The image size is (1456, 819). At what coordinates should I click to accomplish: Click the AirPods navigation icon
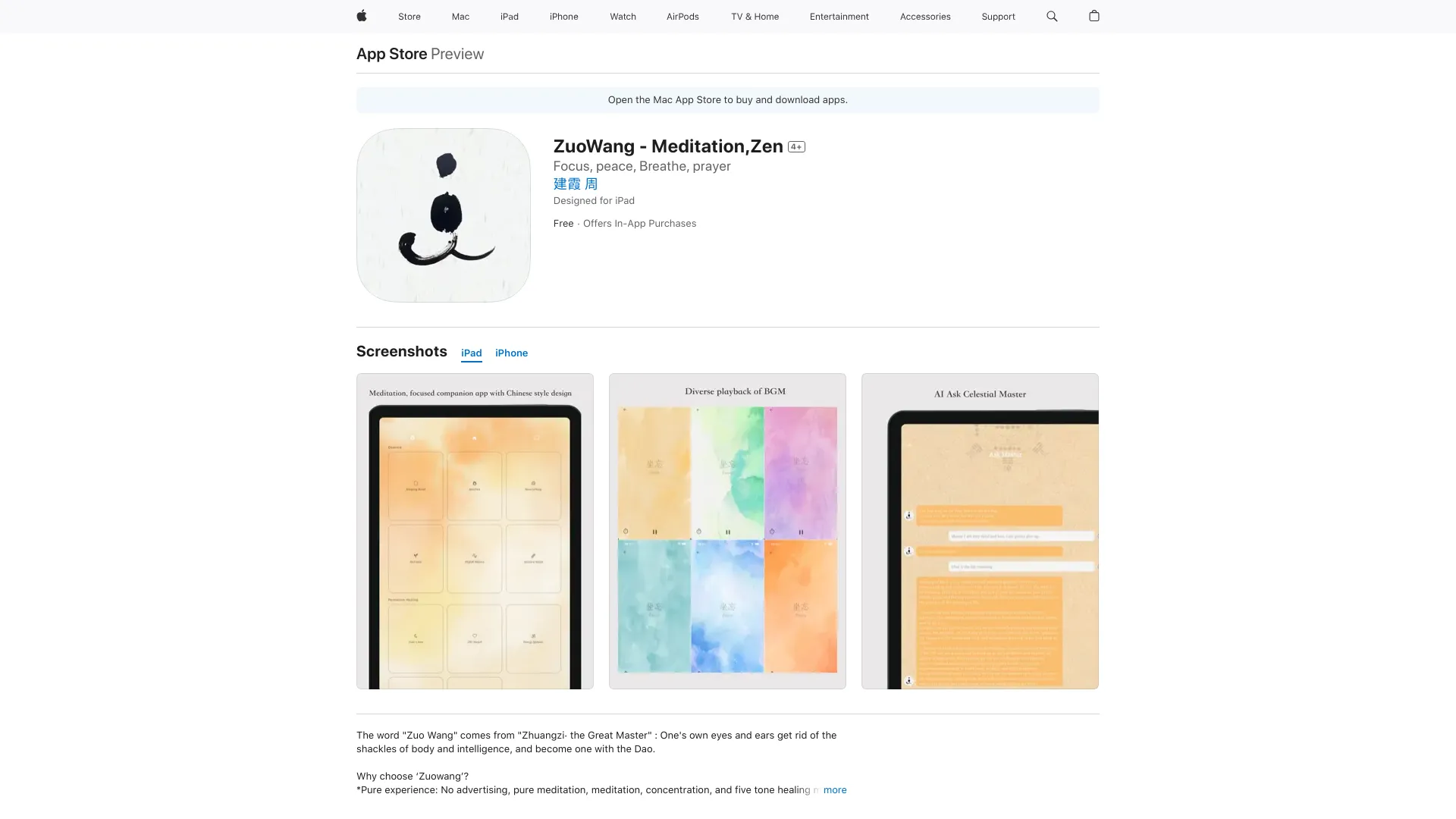(683, 16)
